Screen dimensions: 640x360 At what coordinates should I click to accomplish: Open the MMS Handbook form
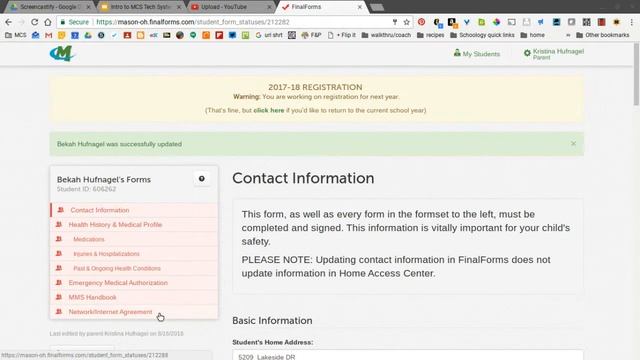[x=134, y=297]
